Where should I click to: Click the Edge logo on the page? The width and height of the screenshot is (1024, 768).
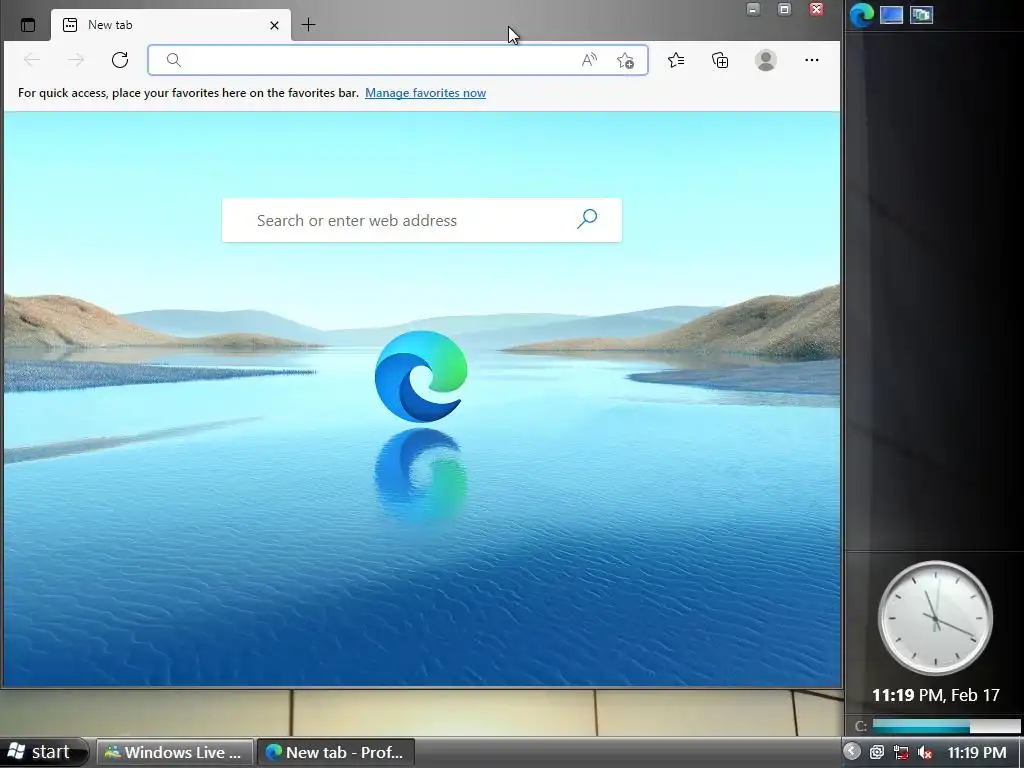pos(421,376)
